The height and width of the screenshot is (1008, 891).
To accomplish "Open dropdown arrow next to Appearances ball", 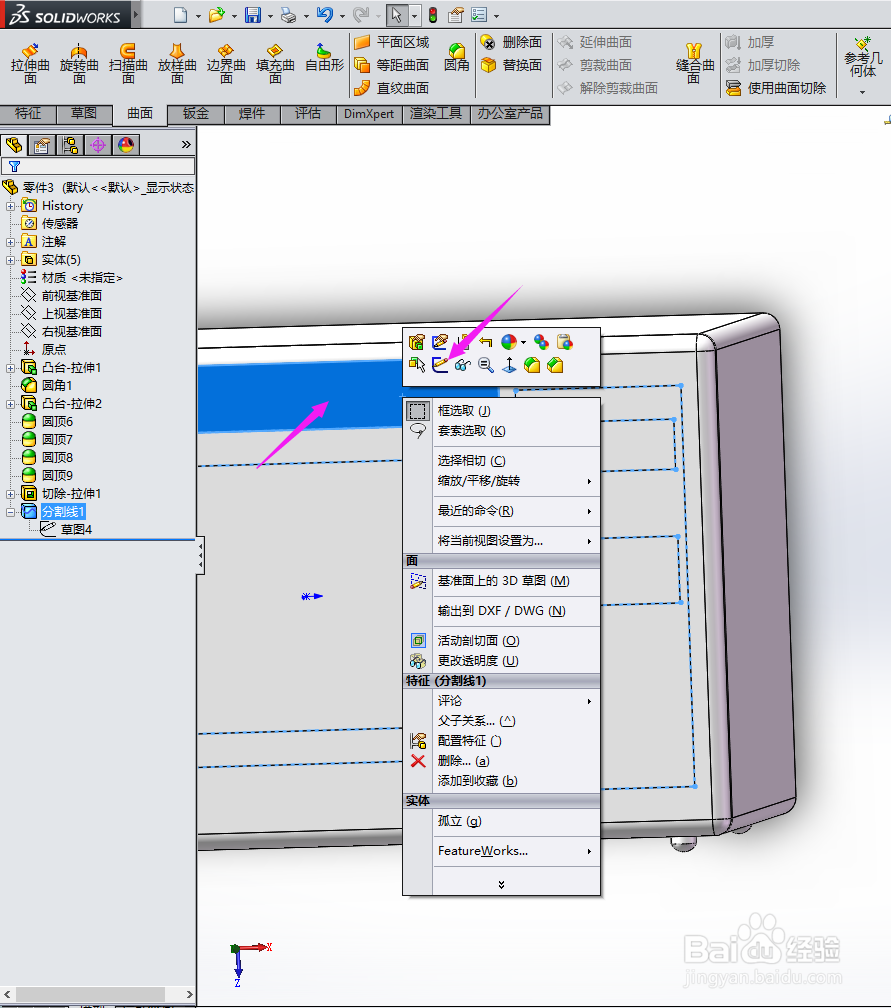I will [523, 343].
